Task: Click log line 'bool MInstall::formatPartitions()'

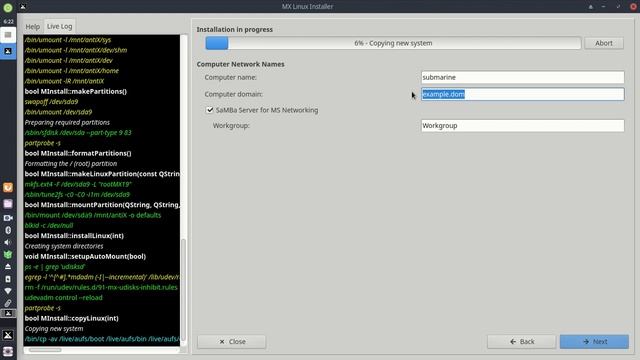Action: click(x=78, y=153)
